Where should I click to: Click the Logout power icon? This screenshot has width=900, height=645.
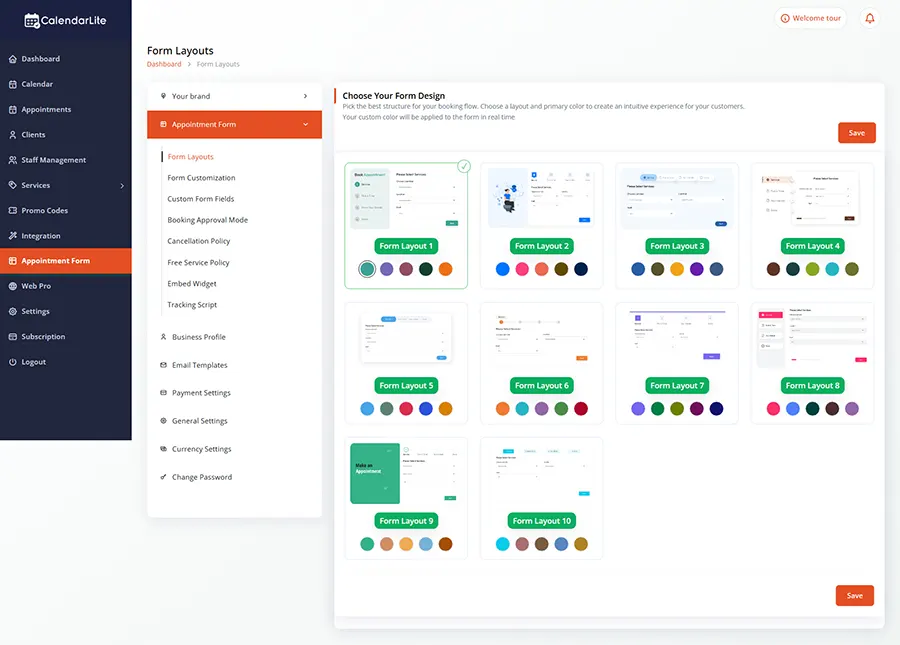(x=13, y=362)
